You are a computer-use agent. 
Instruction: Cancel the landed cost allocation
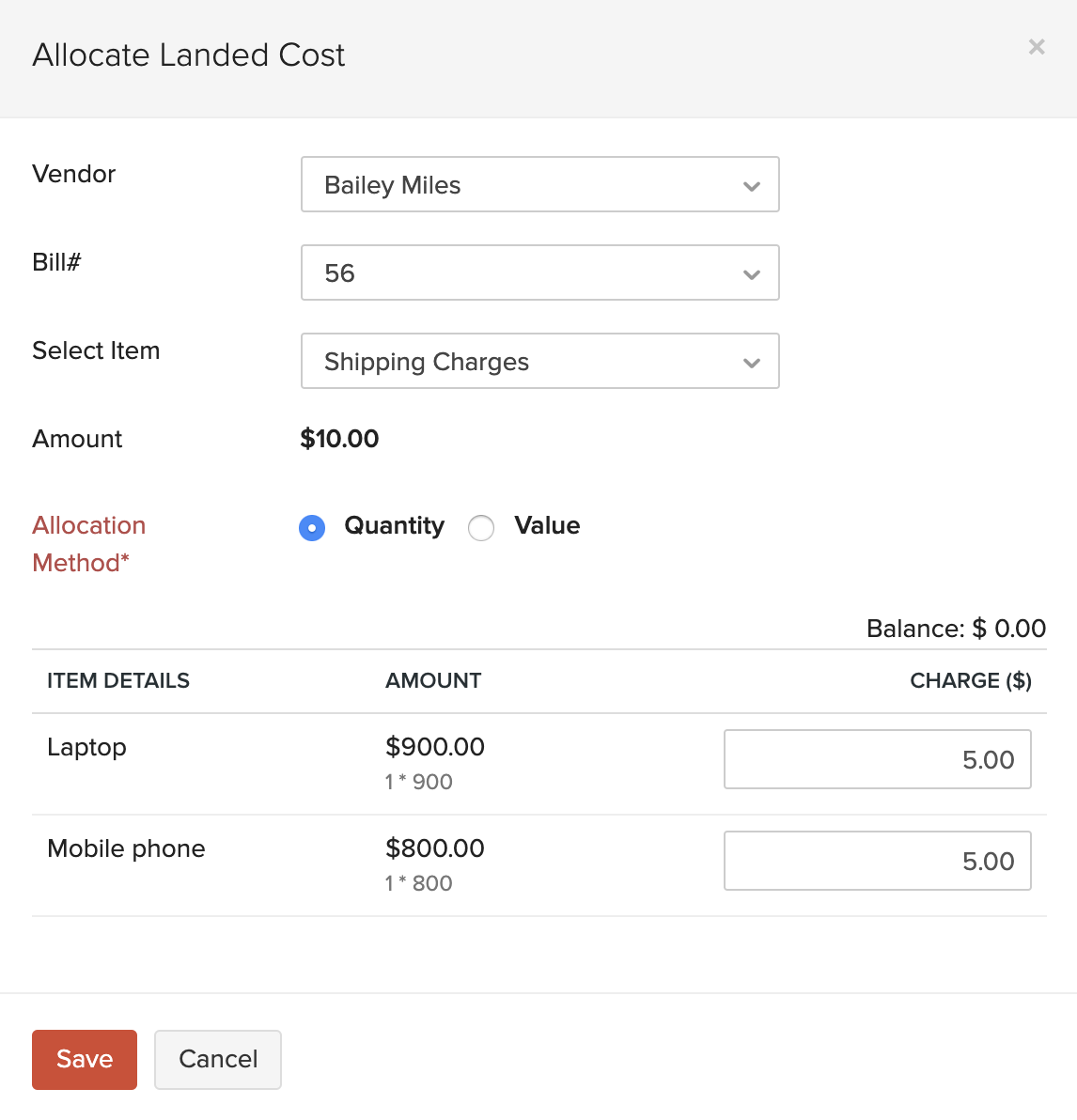(217, 1059)
